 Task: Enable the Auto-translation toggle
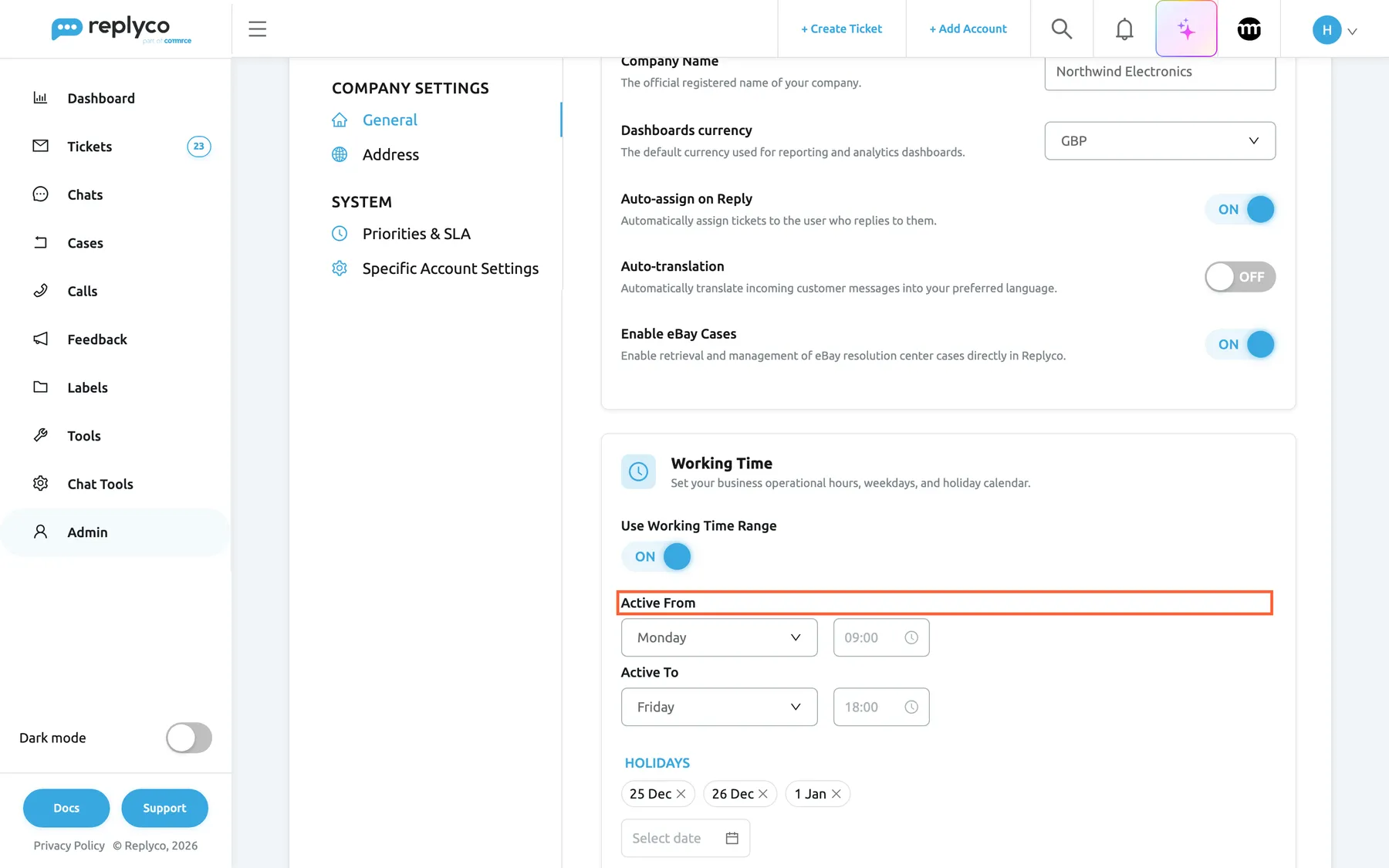[x=1240, y=277]
